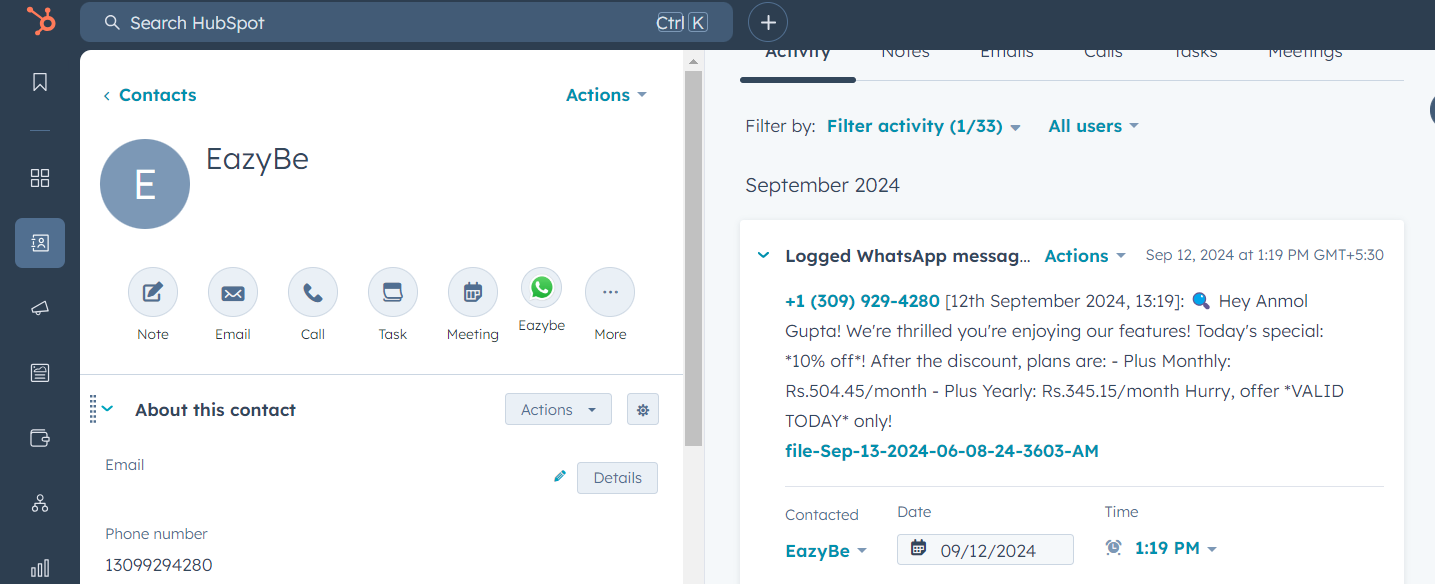This screenshot has height=584, width=1435.
Task: Select the Bookmarks icon in the sidebar
Action: point(39,81)
